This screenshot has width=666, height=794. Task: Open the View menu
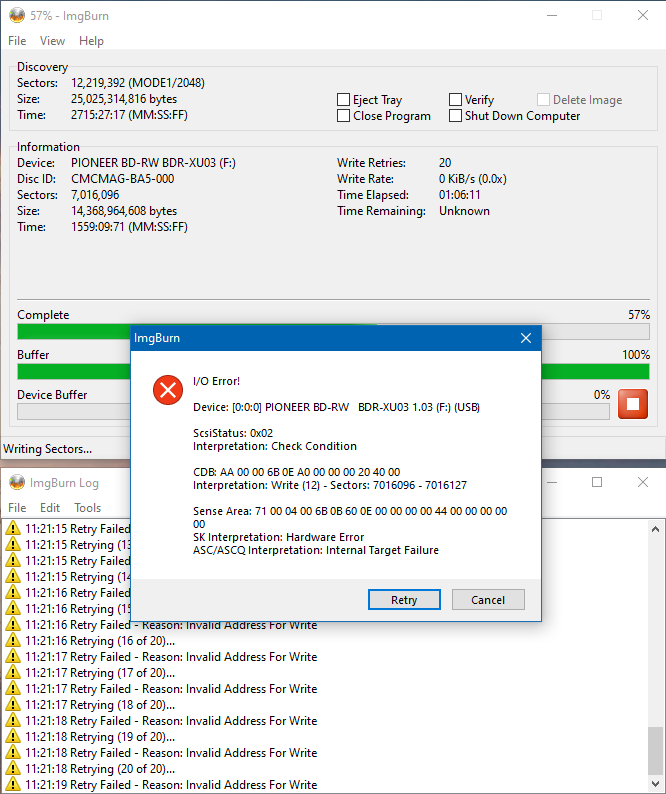[x=52, y=41]
